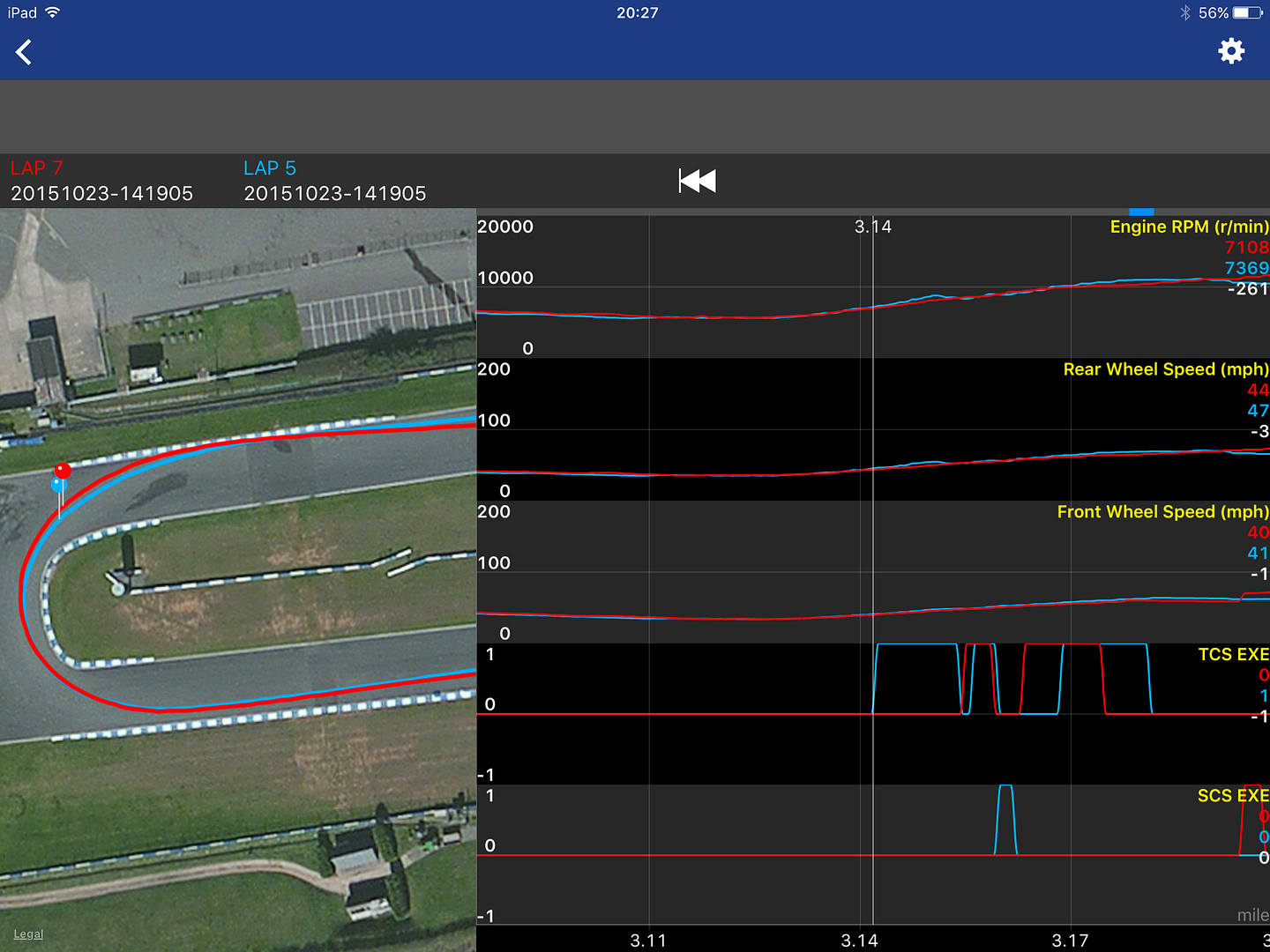Tap the red rear wheel speed value 44
This screenshot has width=1270, height=952.
point(1258,390)
